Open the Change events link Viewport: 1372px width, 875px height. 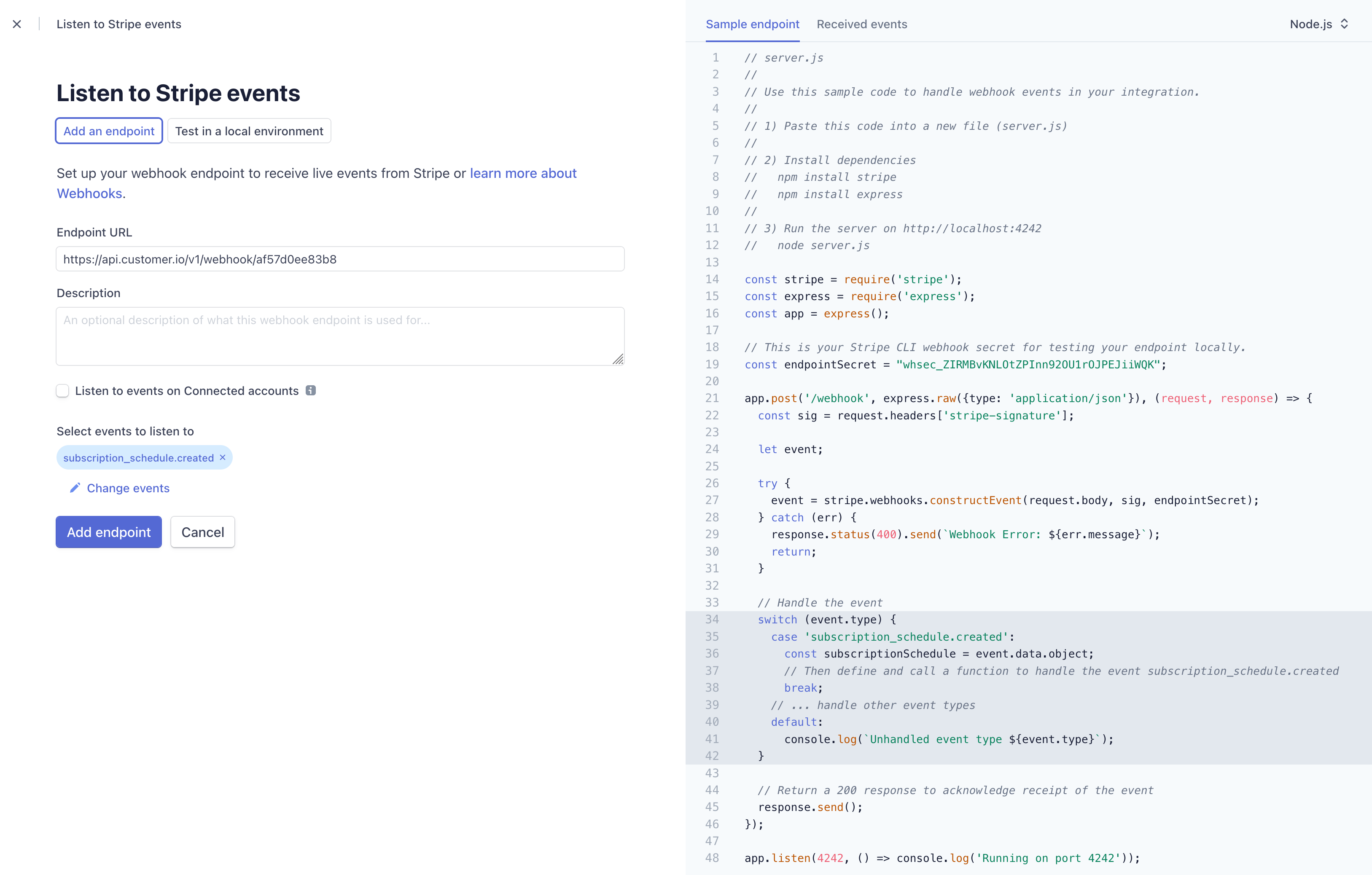(128, 488)
